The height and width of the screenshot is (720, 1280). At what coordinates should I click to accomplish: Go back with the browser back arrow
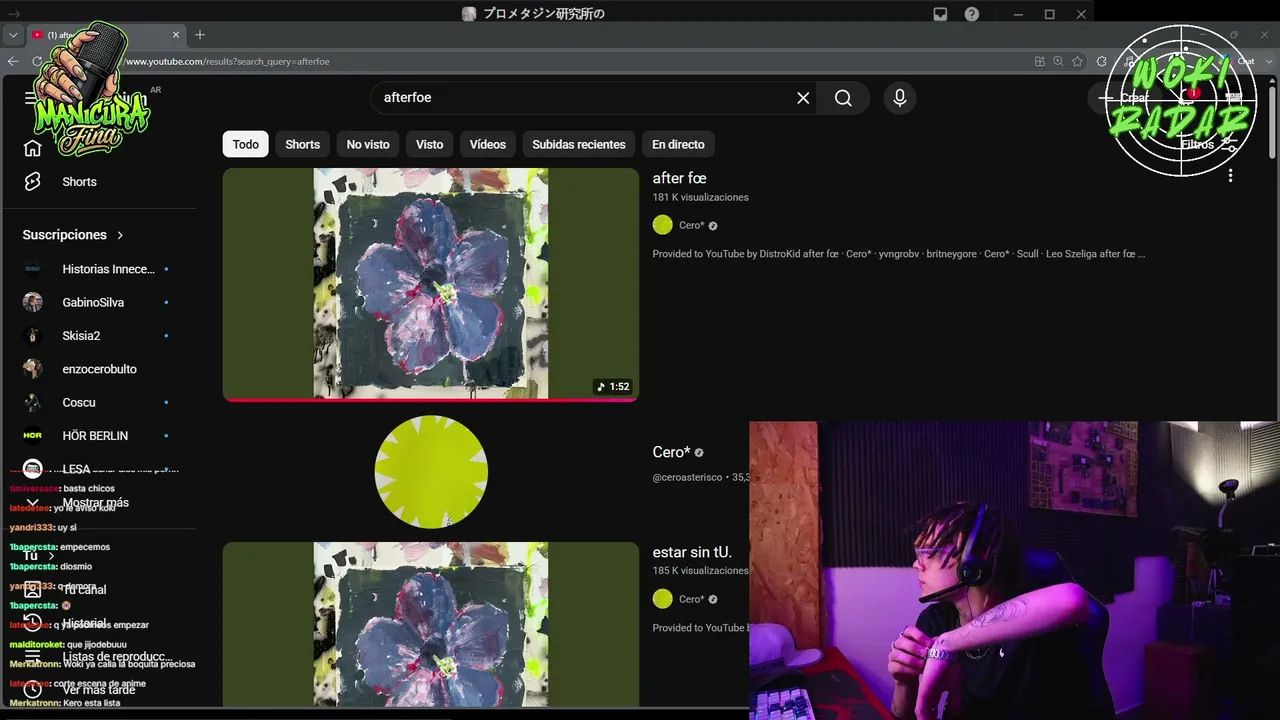[x=13, y=61]
